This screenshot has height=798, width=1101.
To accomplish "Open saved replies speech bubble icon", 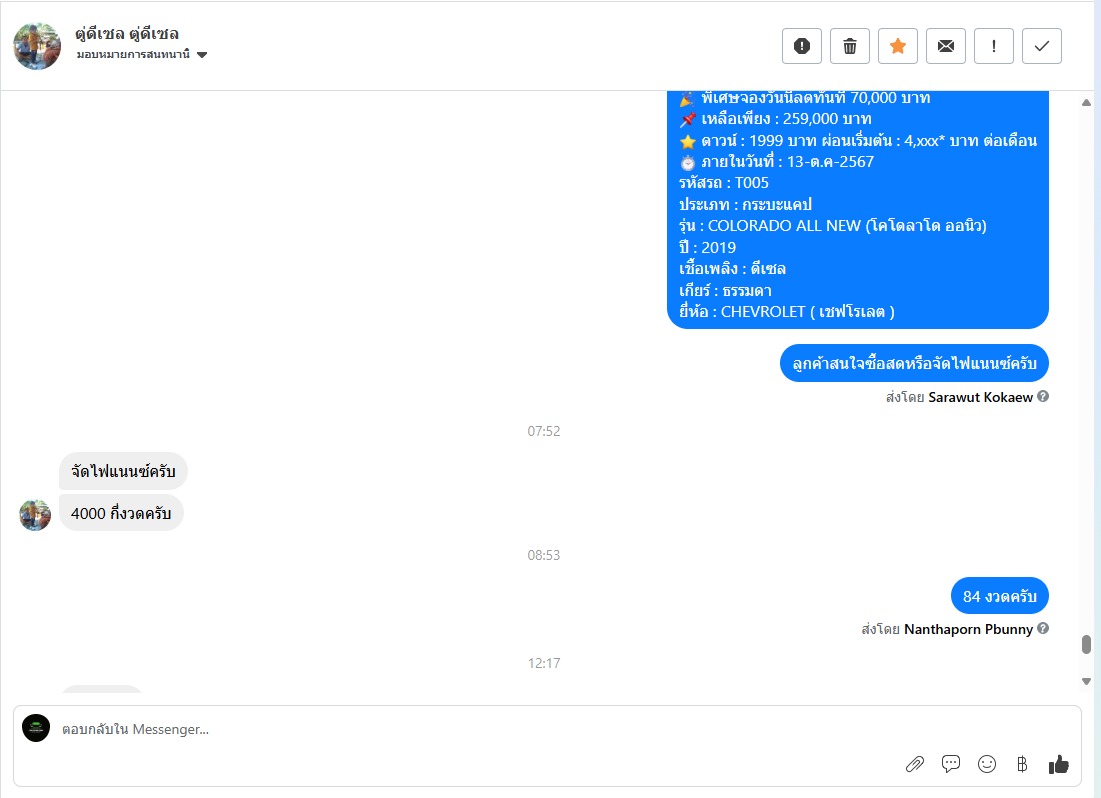I will click(951, 764).
